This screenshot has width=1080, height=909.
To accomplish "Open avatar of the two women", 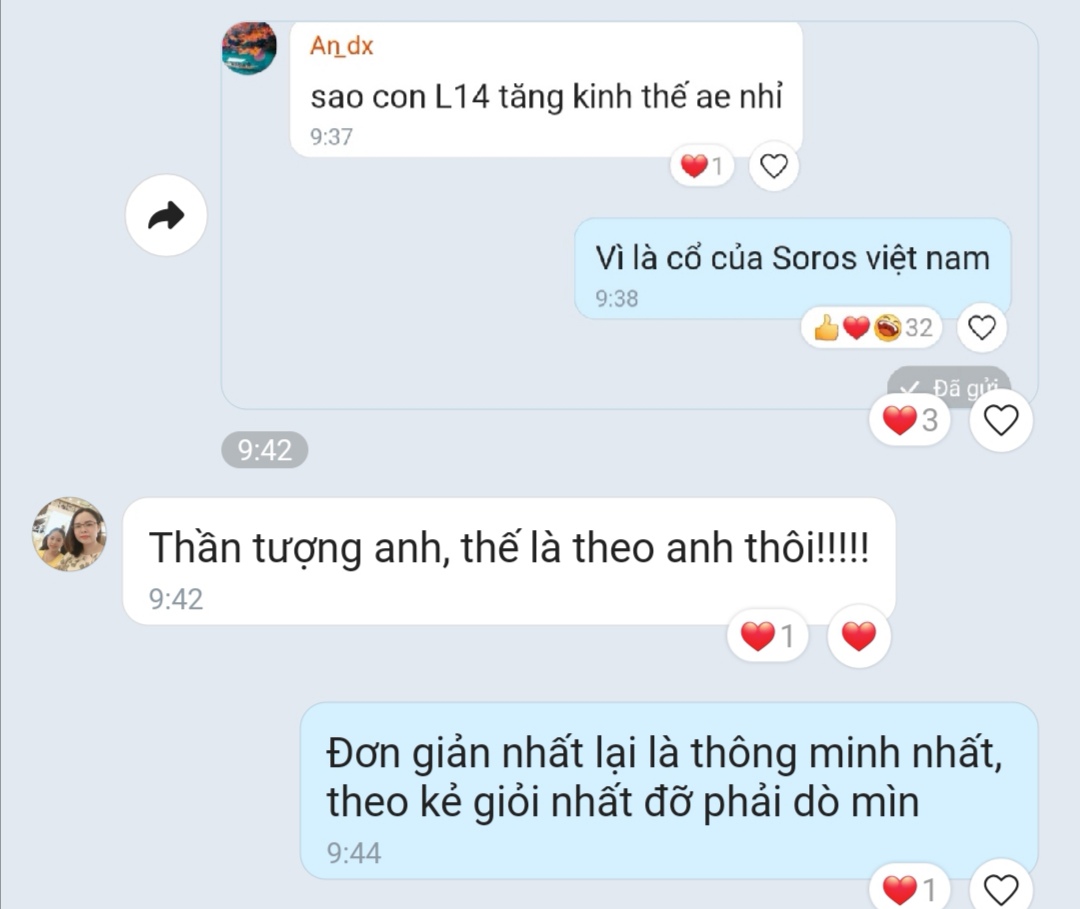I will (70, 534).
